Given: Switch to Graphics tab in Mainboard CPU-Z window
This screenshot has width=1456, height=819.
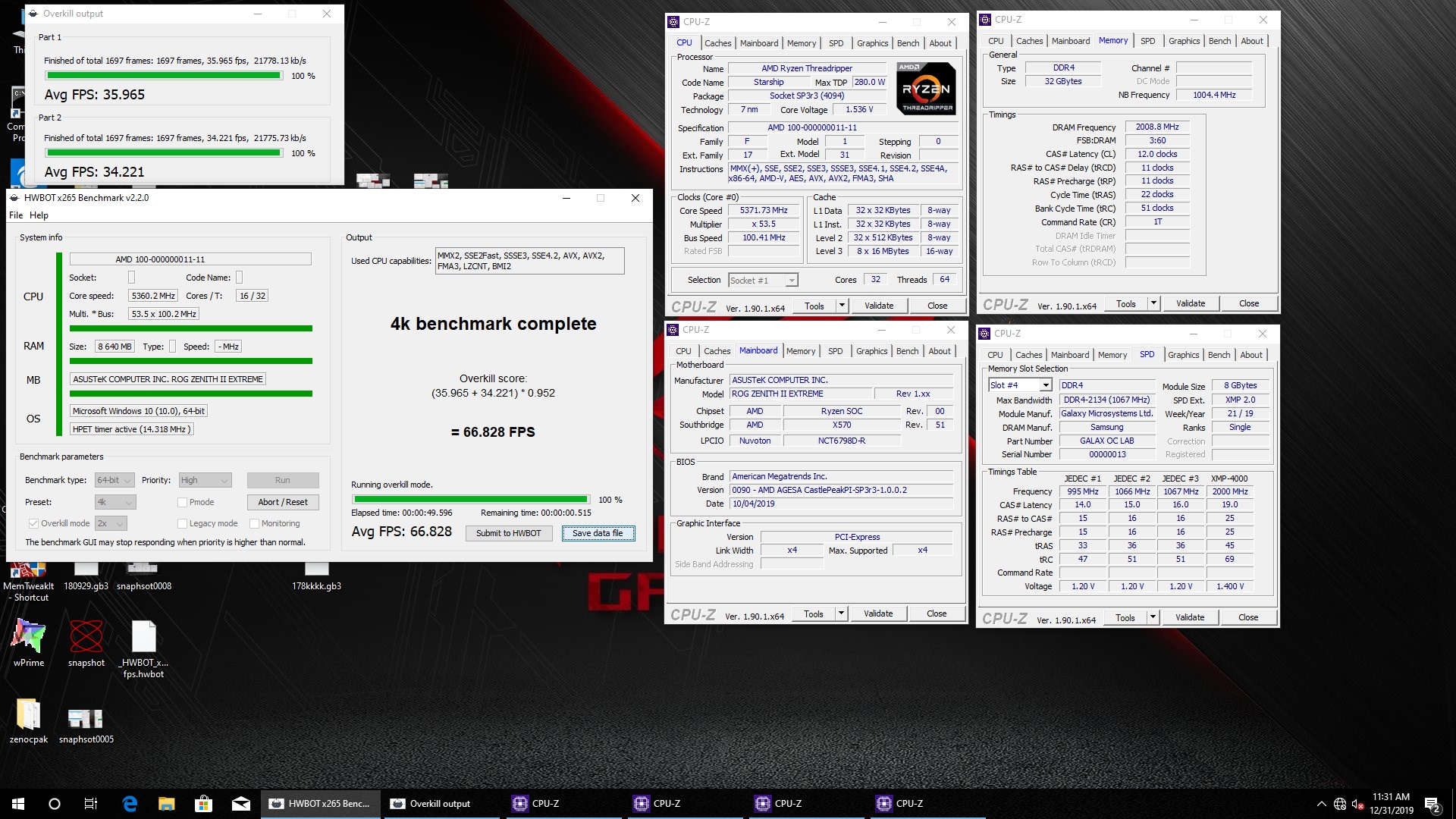Looking at the screenshot, I should 871,351.
